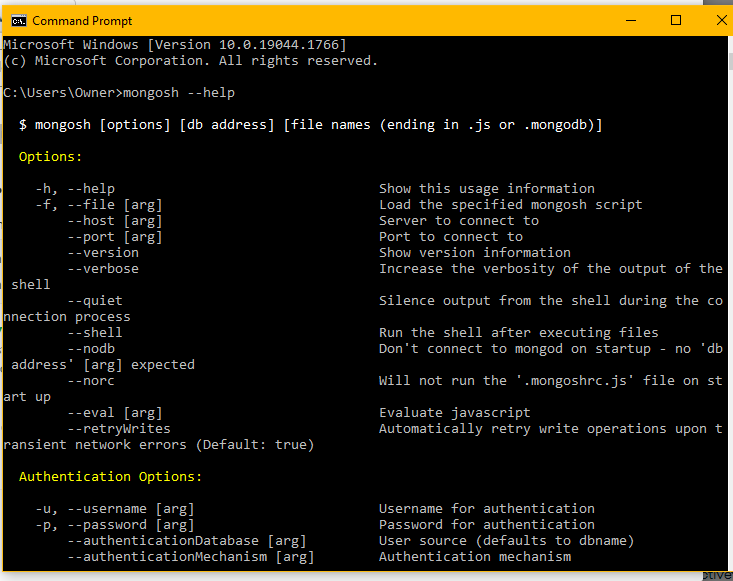Maximize the Command Prompt window
The width and height of the screenshot is (733, 581).
coord(676,20)
